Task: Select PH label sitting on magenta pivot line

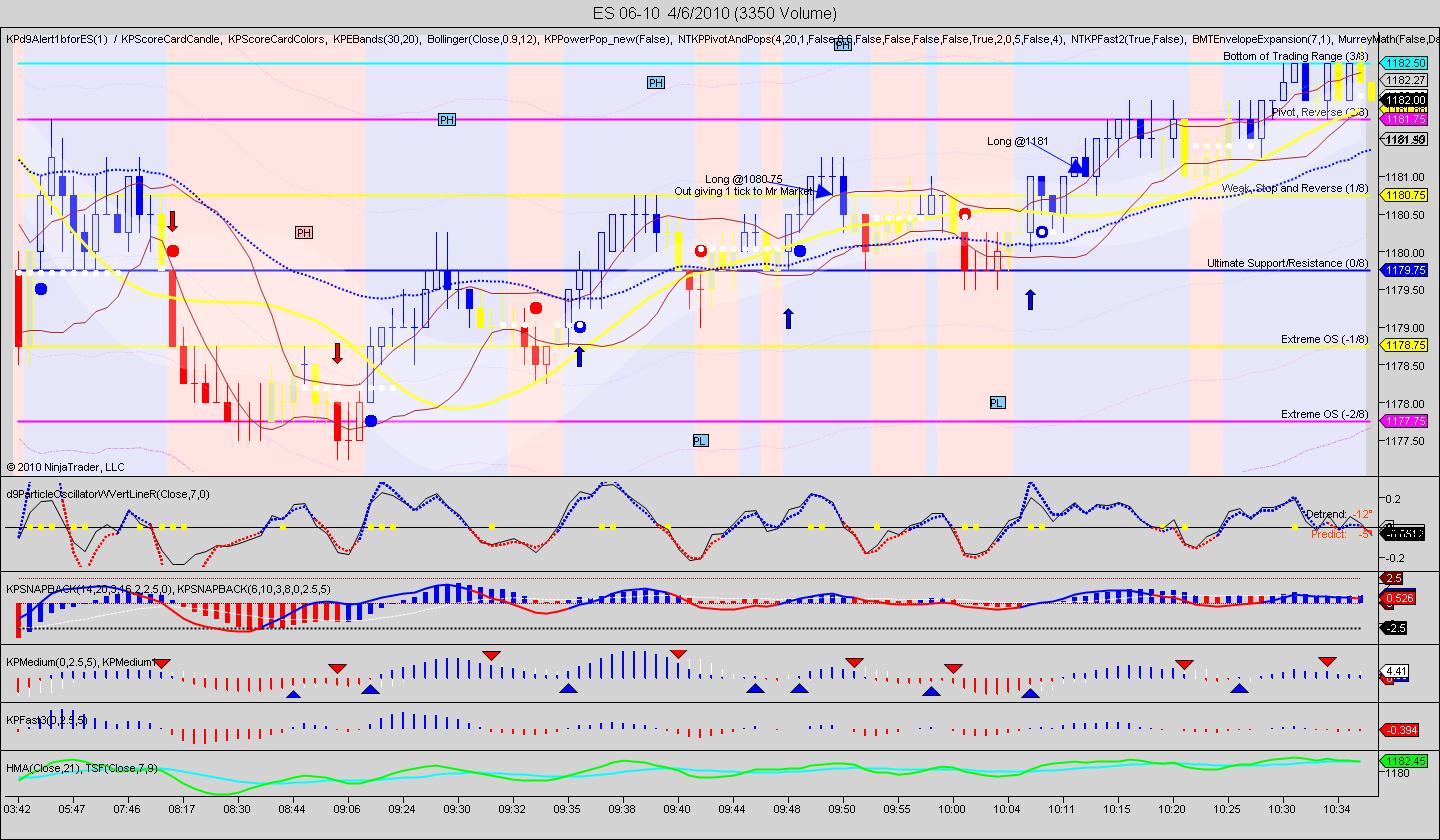Action: click(x=447, y=120)
